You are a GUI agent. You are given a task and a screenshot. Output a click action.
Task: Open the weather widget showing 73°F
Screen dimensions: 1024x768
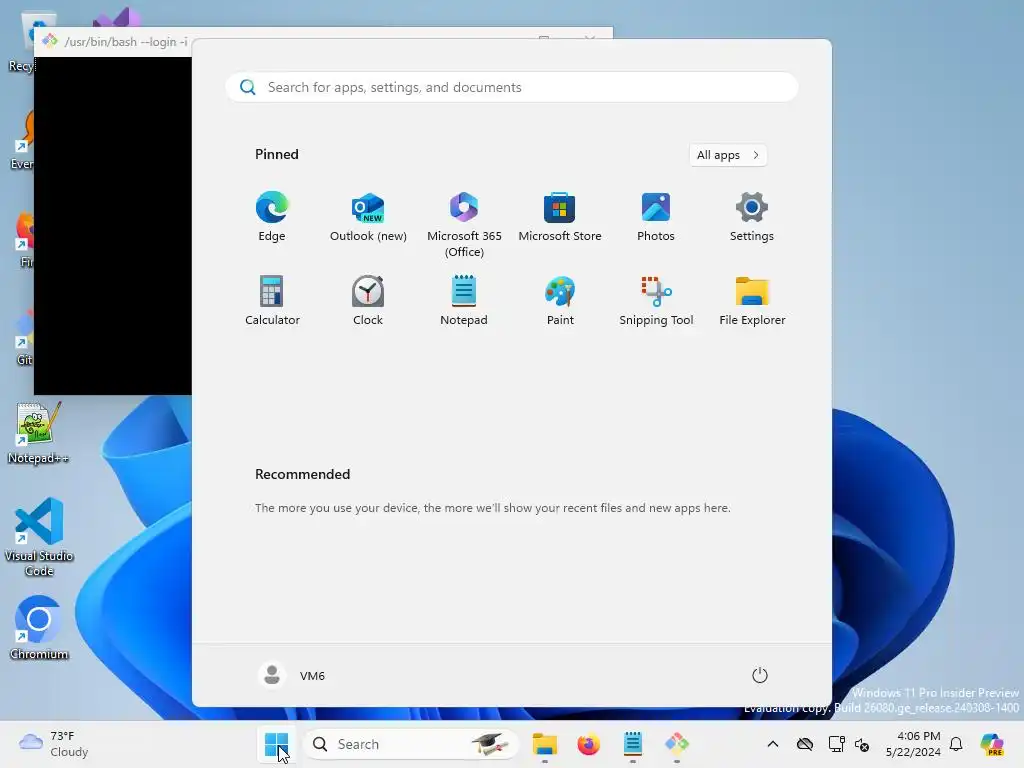(54, 744)
